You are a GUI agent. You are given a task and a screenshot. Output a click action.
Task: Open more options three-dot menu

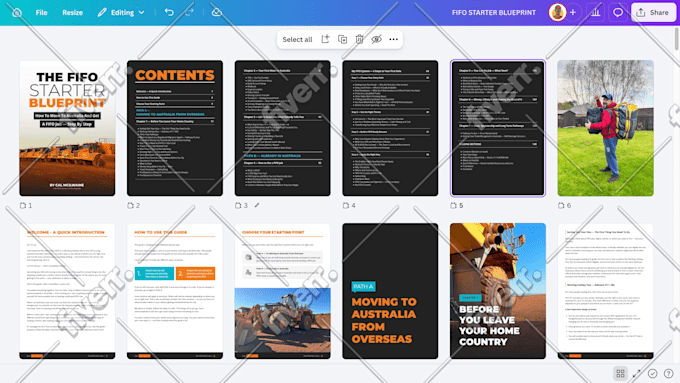click(x=393, y=39)
